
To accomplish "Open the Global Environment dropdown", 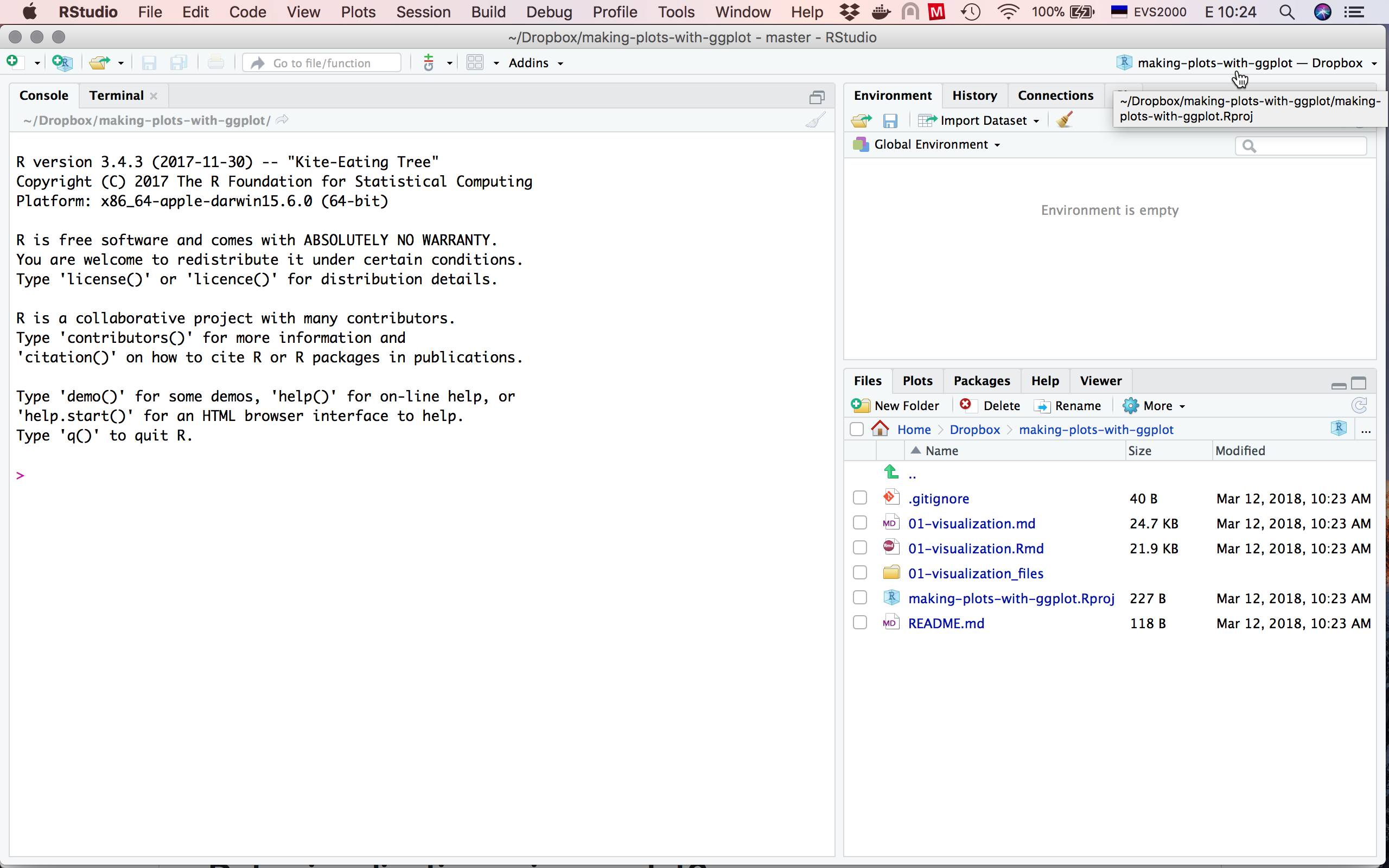I will (x=927, y=145).
